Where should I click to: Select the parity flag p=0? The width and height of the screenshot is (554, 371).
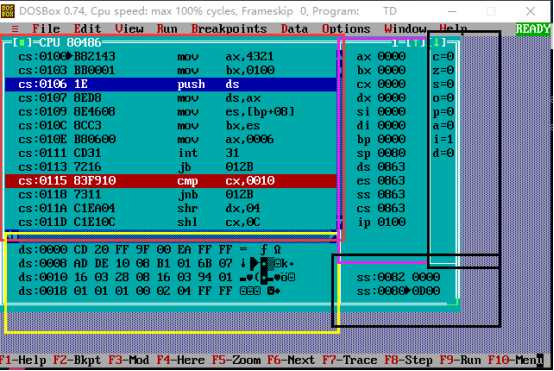pos(443,112)
